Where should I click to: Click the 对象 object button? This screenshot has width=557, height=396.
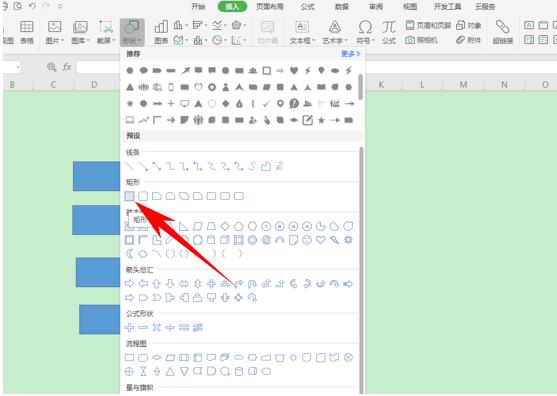click(469, 25)
